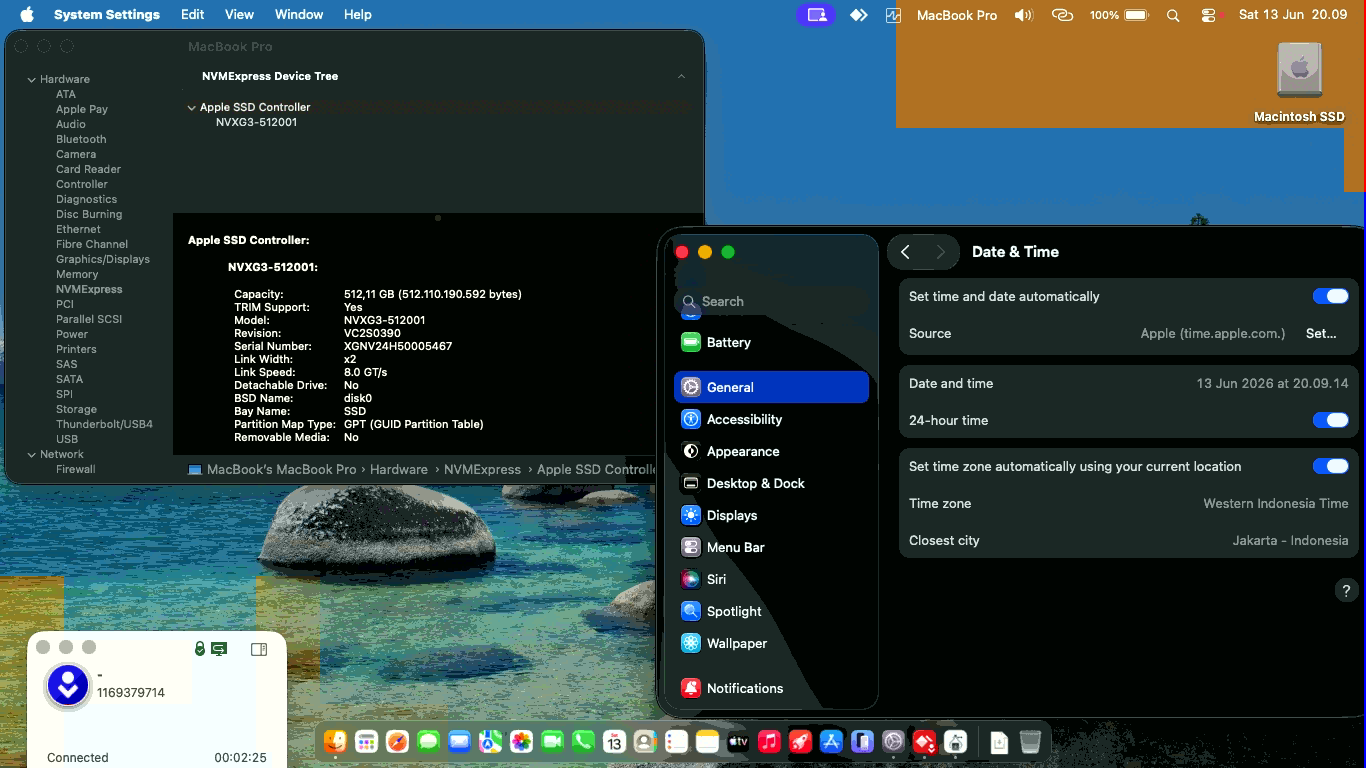
Task: Open Launchpad in the Dock
Action: click(x=367, y=741)
